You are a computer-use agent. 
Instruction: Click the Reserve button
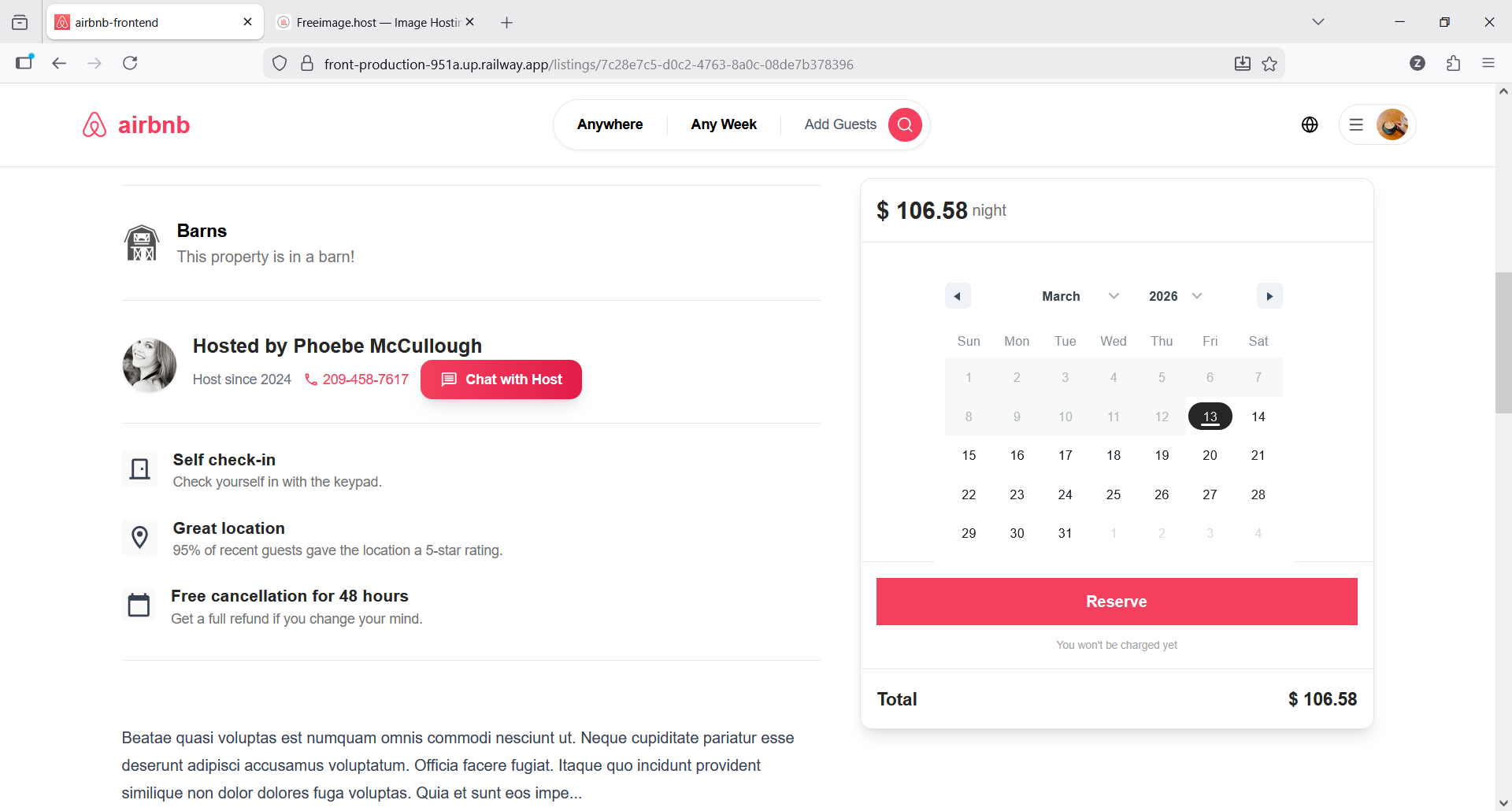coord(1116,602)
